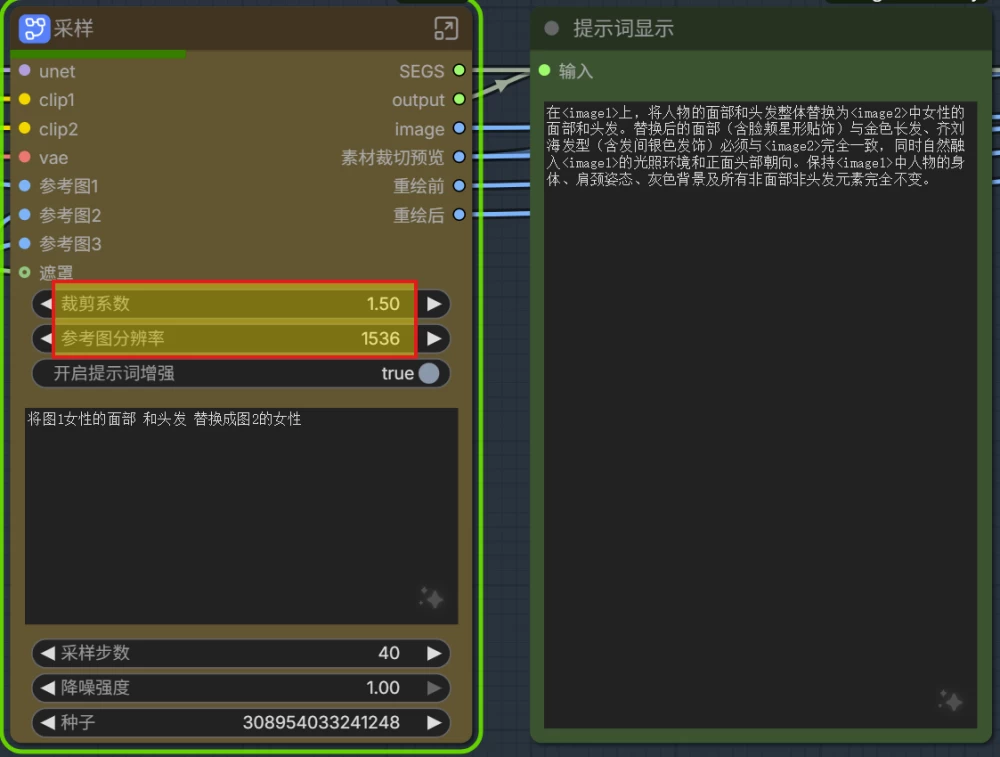Click sparkle icon in 提示词显示 text area

[x=950, y=701]
